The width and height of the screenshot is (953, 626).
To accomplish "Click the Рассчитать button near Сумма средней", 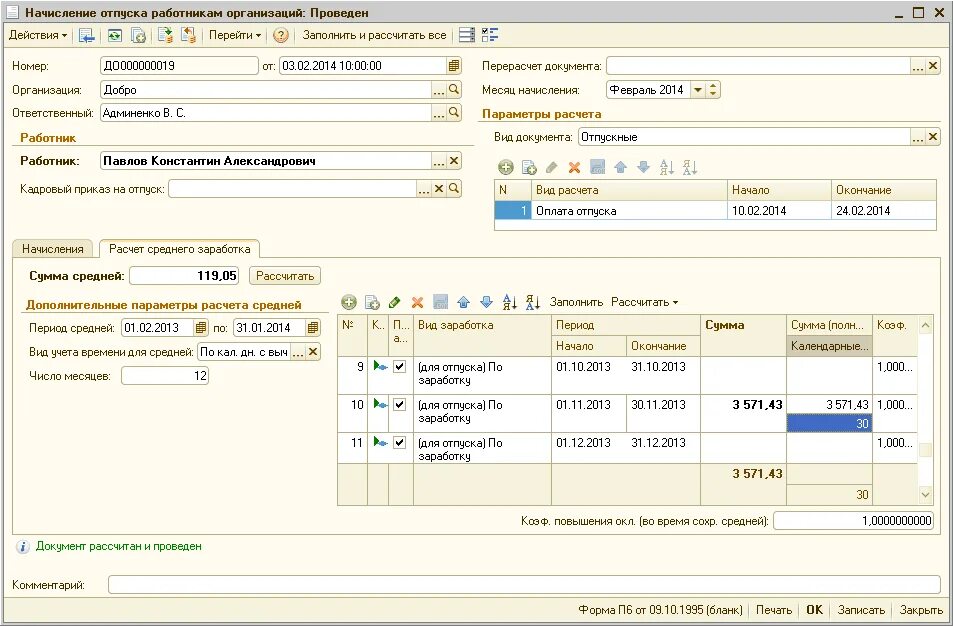I will 285,276.
